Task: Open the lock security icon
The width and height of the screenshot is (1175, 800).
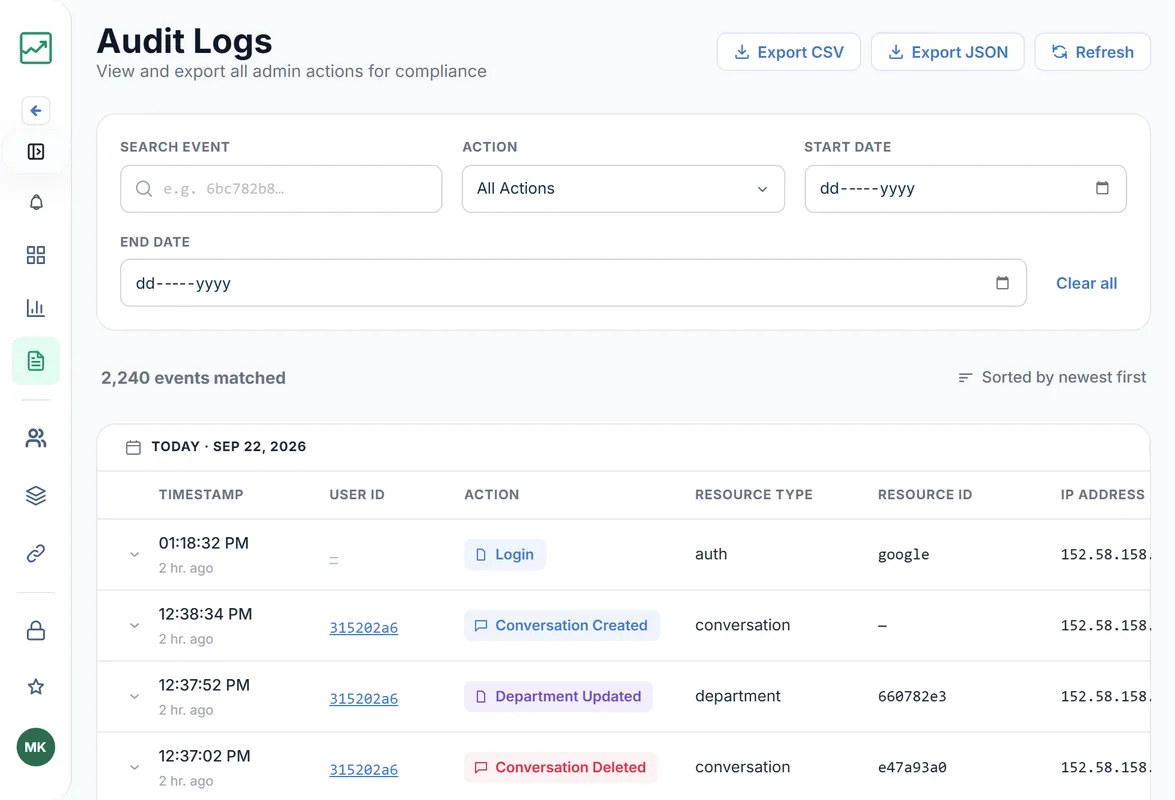Action: tap(36, 631)
